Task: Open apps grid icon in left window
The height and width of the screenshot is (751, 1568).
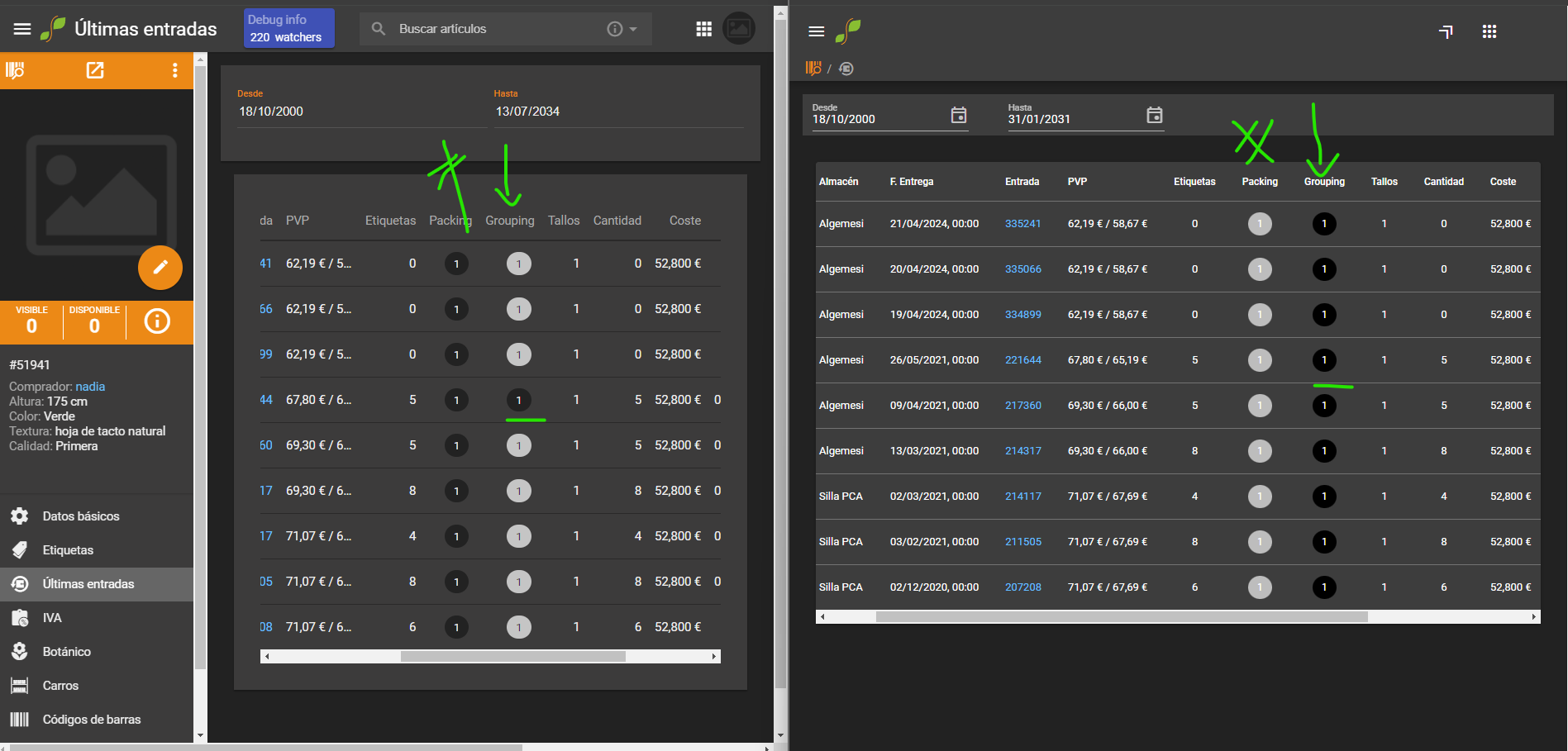Action: pos(704,29)
